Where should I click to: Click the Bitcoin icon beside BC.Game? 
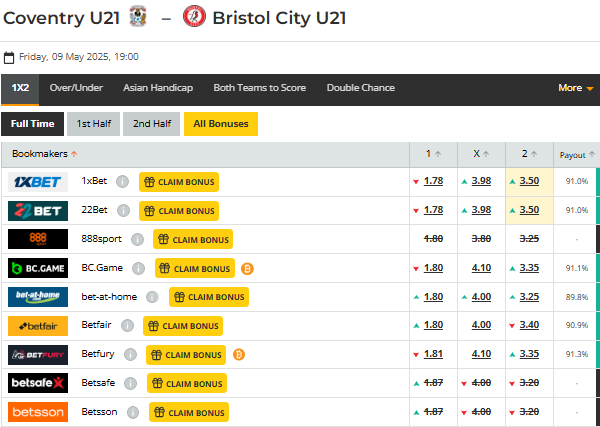tap(247, 268)
